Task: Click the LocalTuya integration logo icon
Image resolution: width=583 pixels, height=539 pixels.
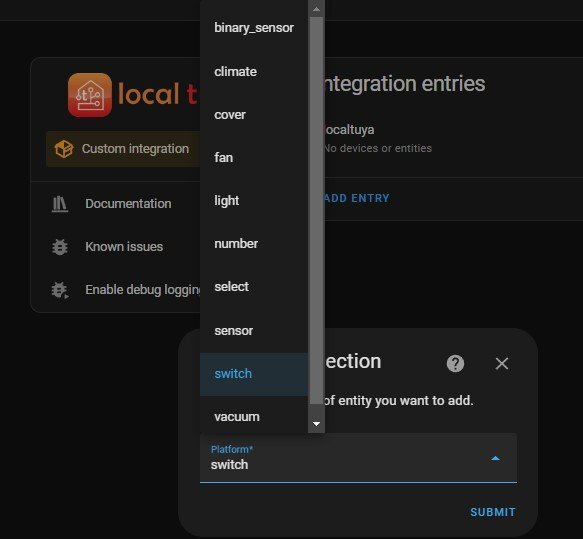Action: click(90, 95)
